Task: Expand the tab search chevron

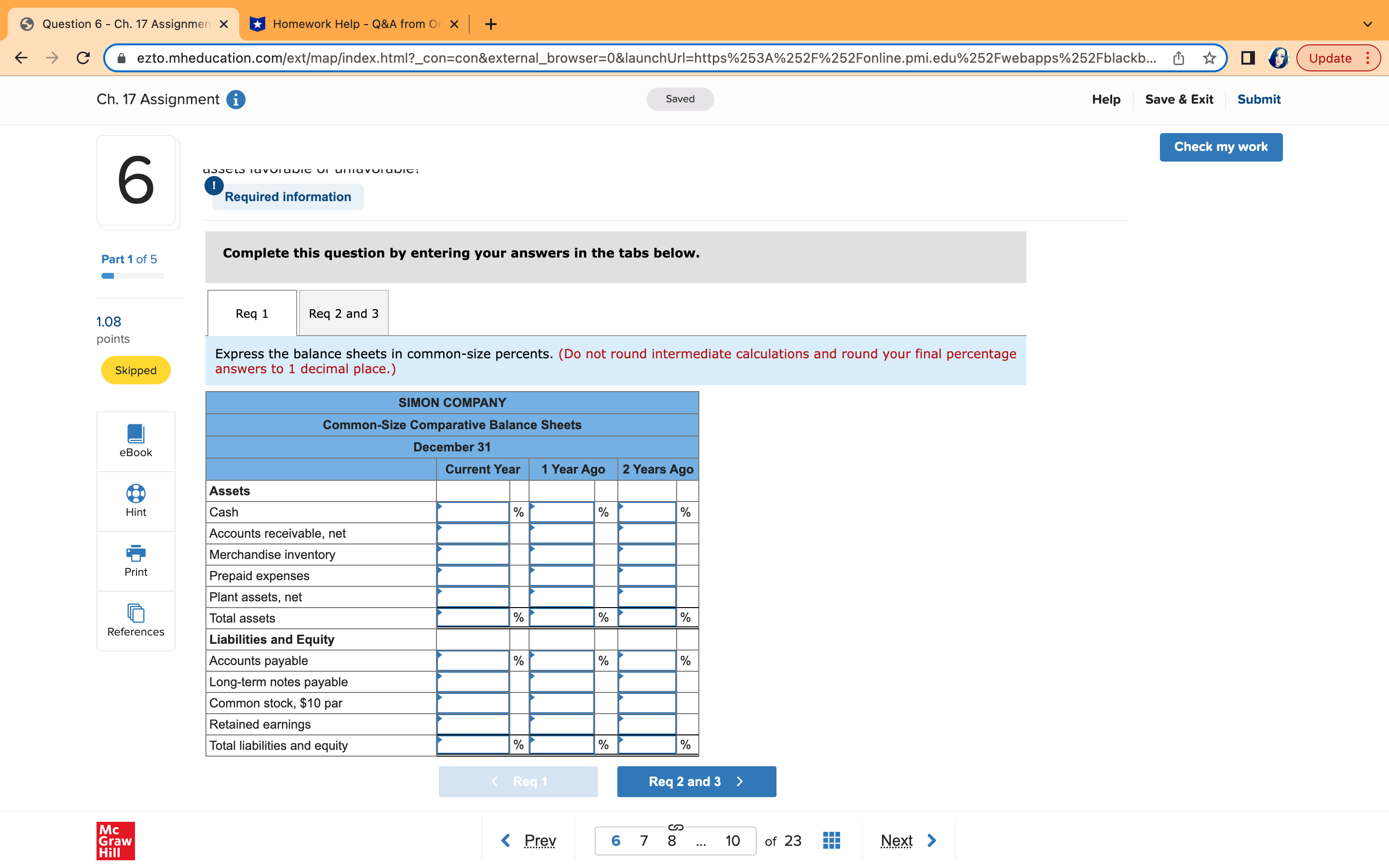Action: (x=1367, y=24)
